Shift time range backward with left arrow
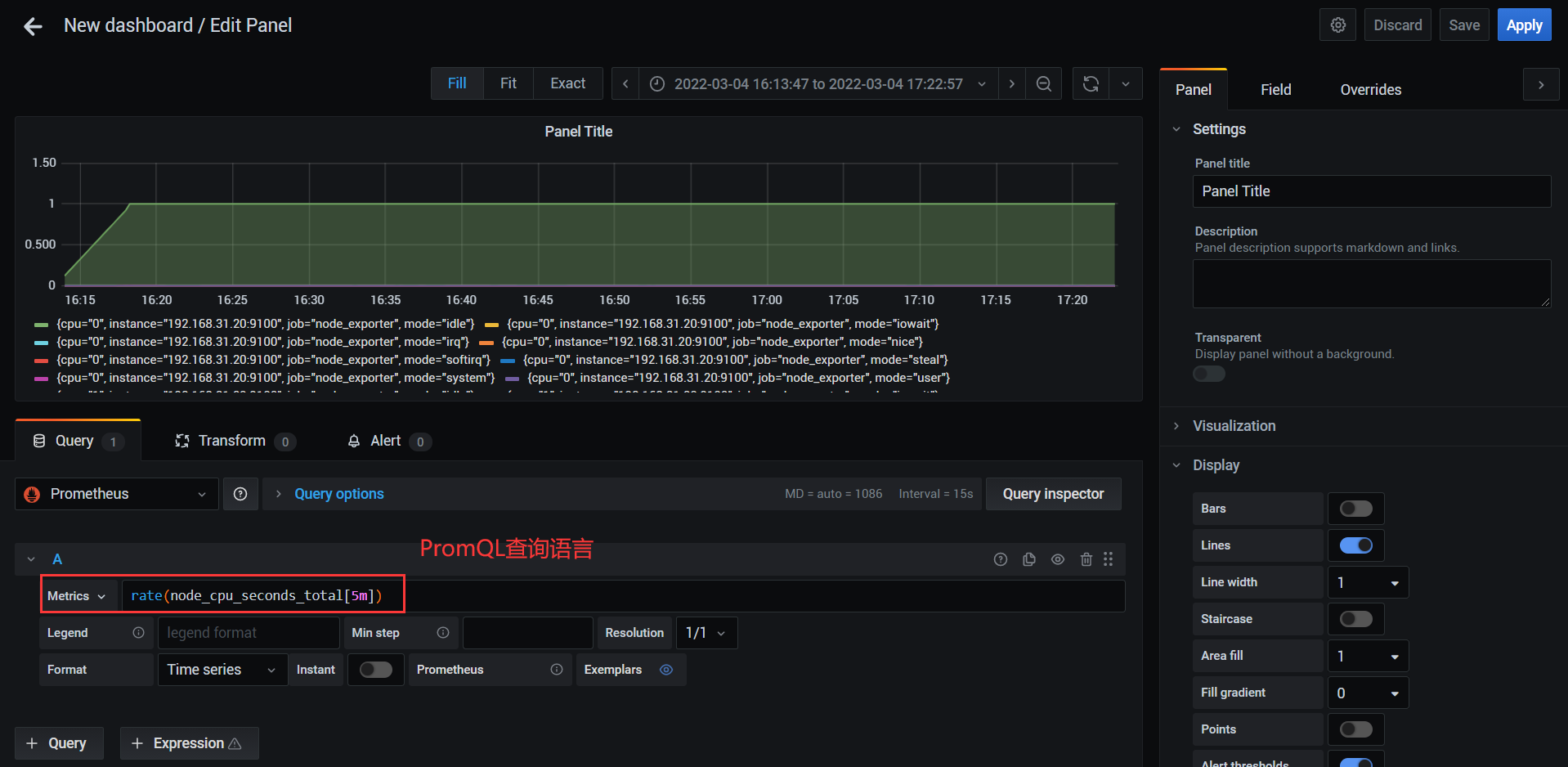1568x767 pixels. [625, 83]
